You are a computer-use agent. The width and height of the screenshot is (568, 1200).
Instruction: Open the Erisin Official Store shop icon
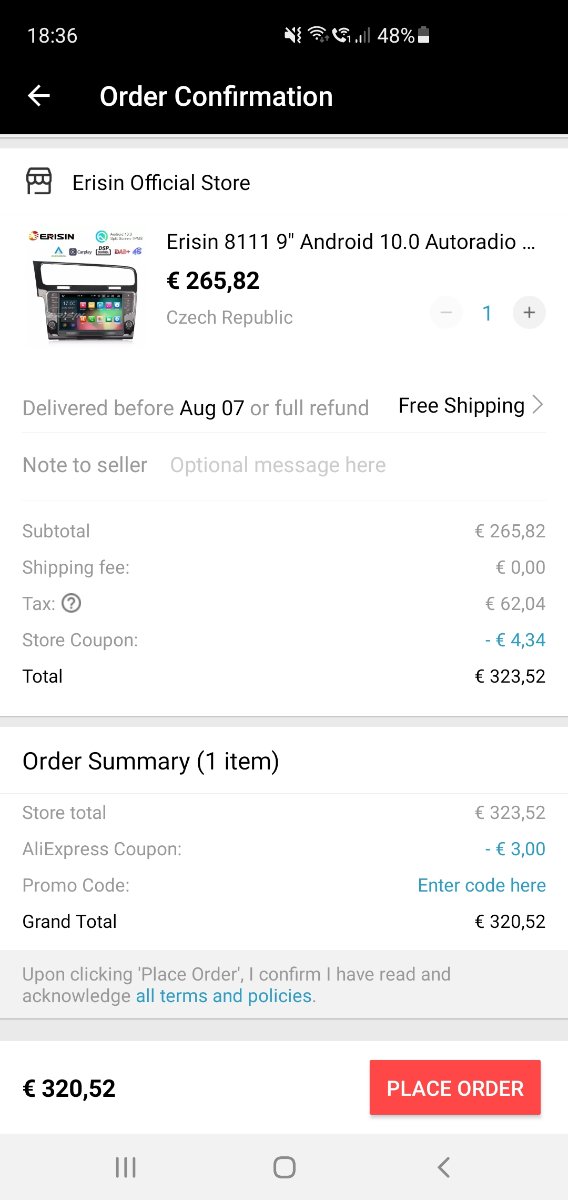38,182
